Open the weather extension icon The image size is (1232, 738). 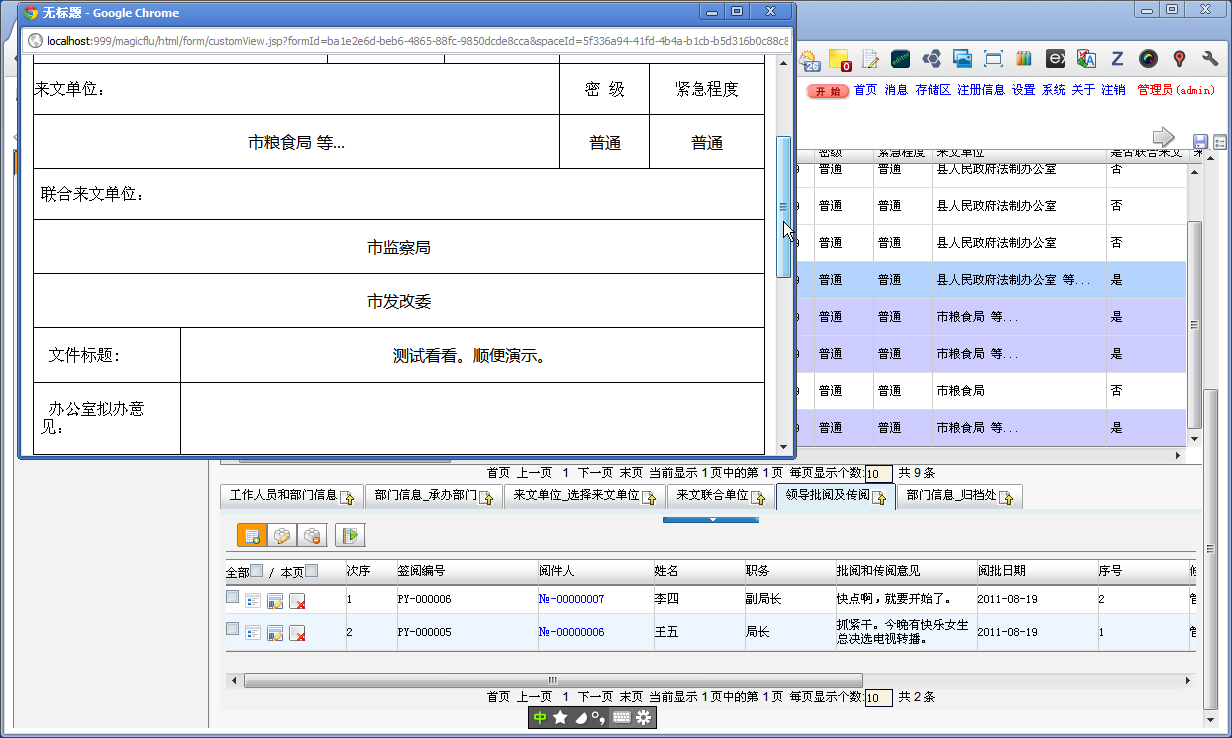point(809,60)
